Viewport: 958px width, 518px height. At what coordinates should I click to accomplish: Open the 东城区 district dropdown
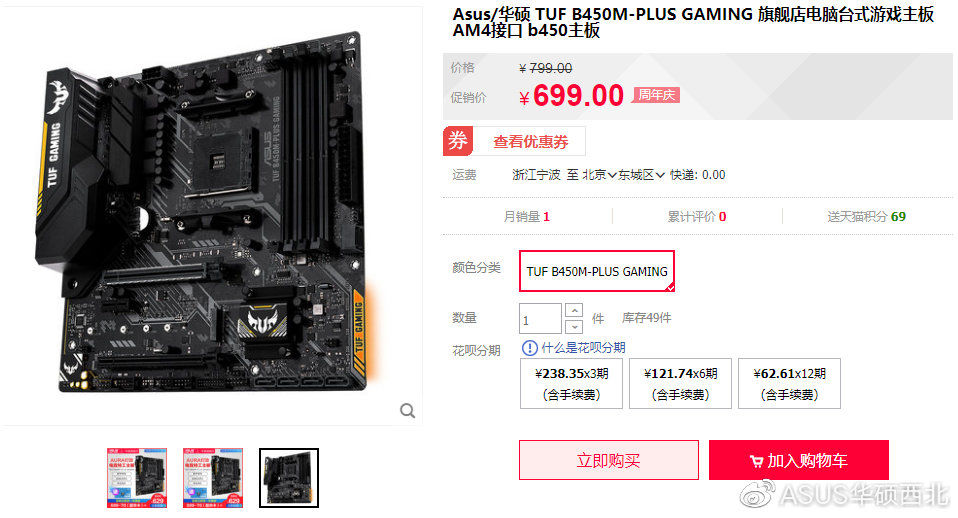(x=641, y=175)
